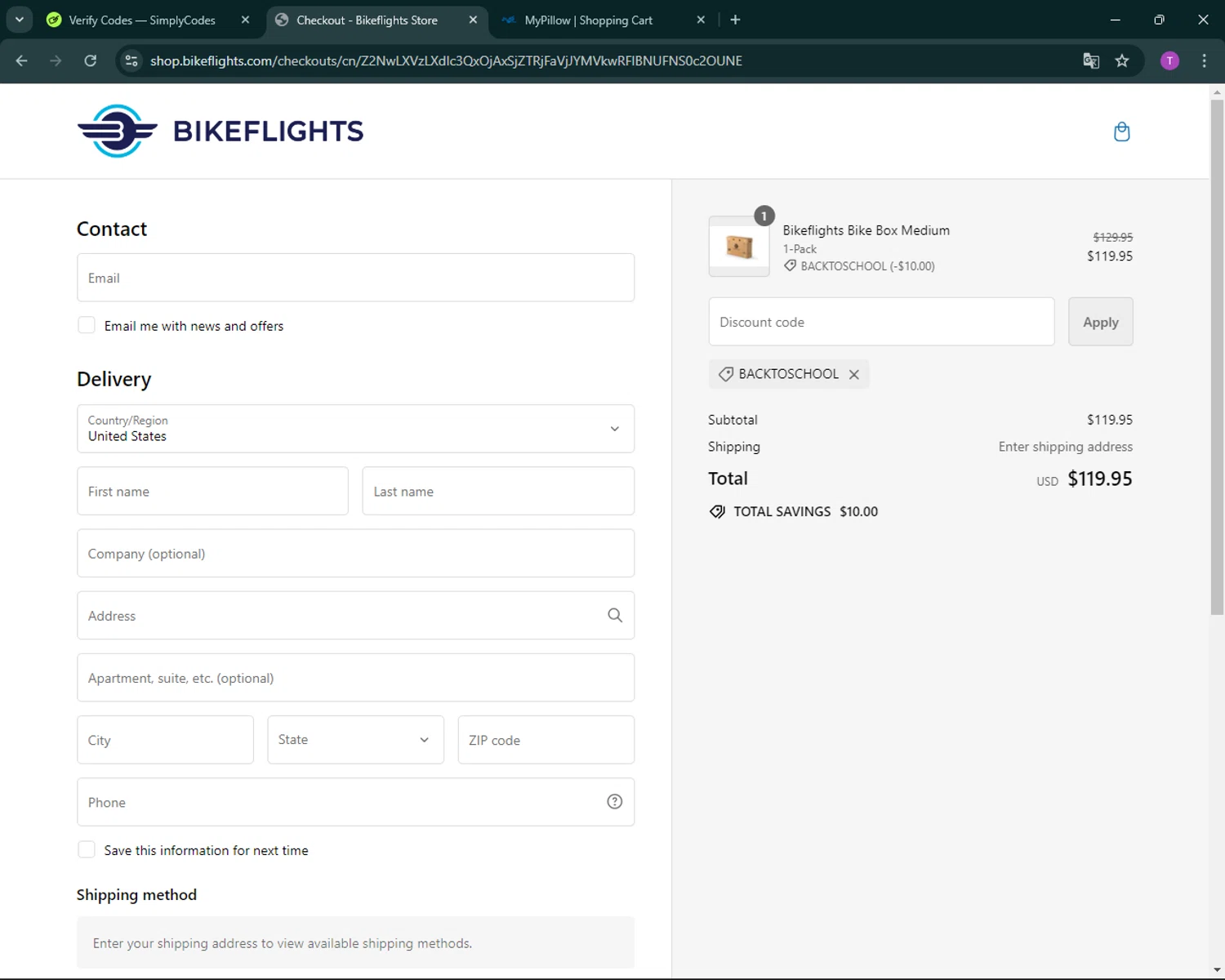Image resolution: width=1225 pixels, height=980 pixels.
Task: Open the shopping bag cart icon
Action: coord(1121,131)
